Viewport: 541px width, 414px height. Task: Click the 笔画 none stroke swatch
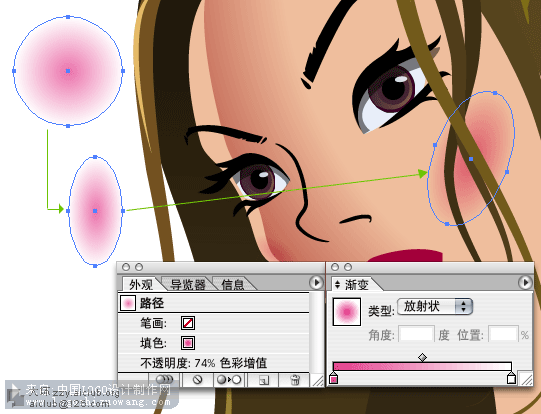coord(188,323)
